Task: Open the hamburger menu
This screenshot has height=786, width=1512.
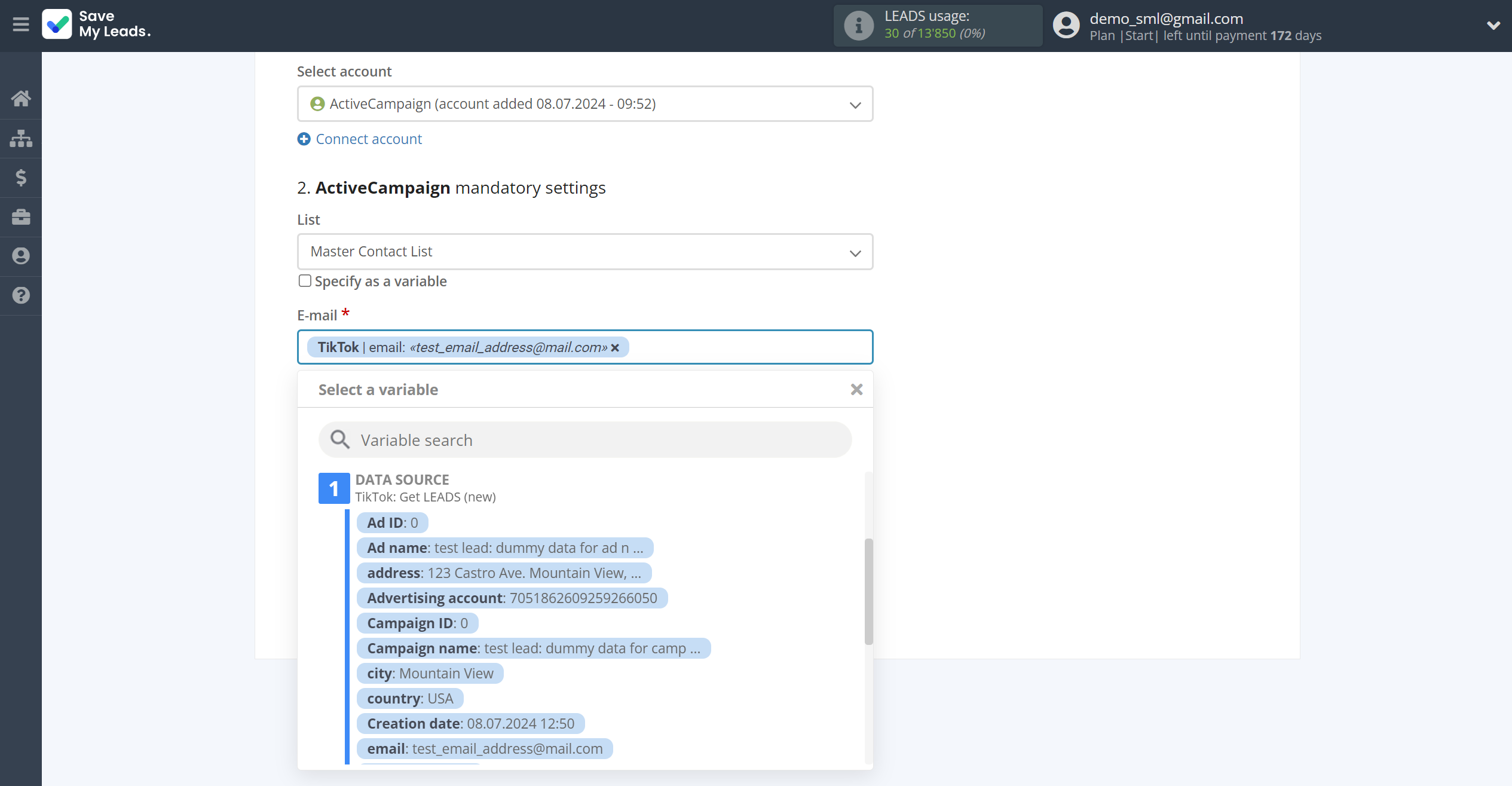Action: tap(21, 25)
